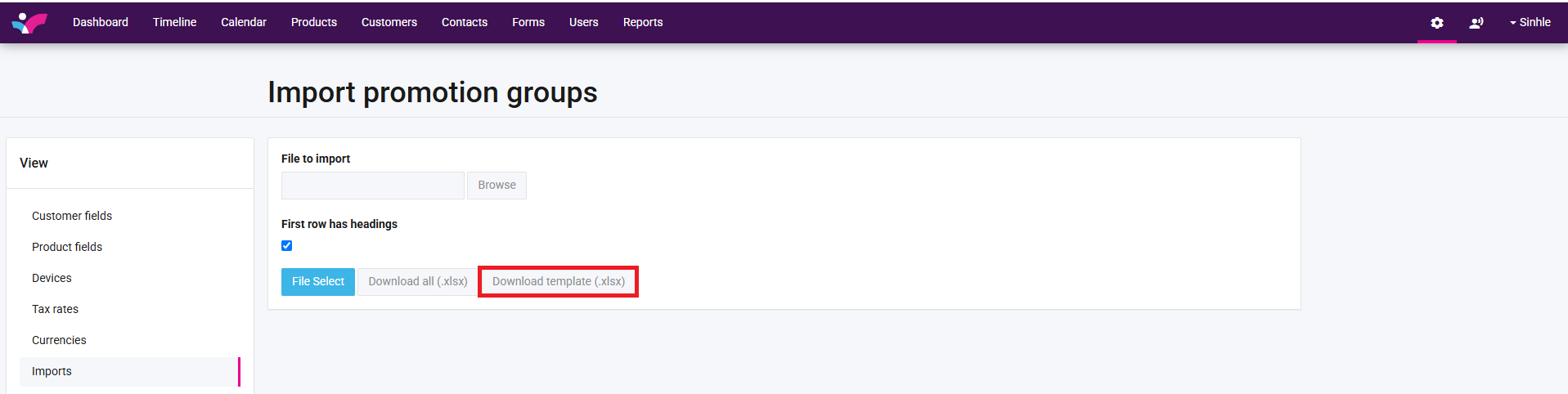Screen dimensions: 1568x394
Task: Expand the Sinhle user dropdown
Action: pos(1530,23)
